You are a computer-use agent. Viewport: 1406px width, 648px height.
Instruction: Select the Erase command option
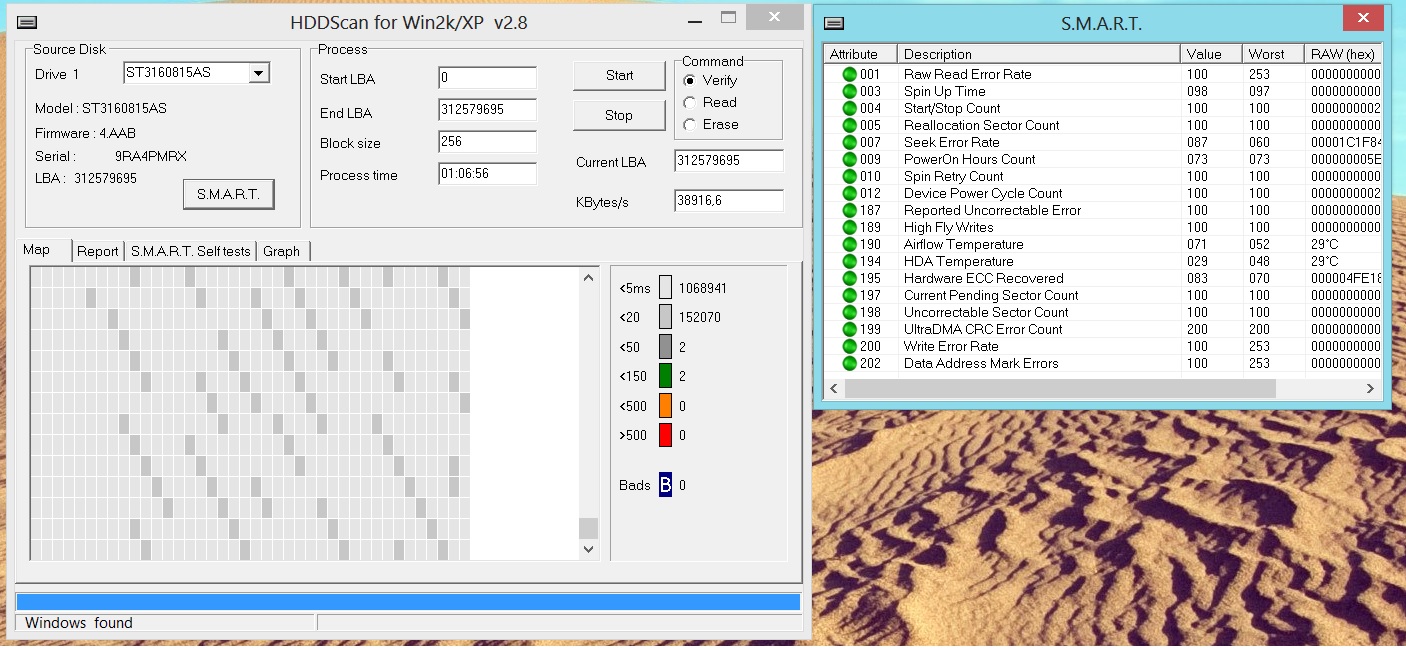click(690, 124)
